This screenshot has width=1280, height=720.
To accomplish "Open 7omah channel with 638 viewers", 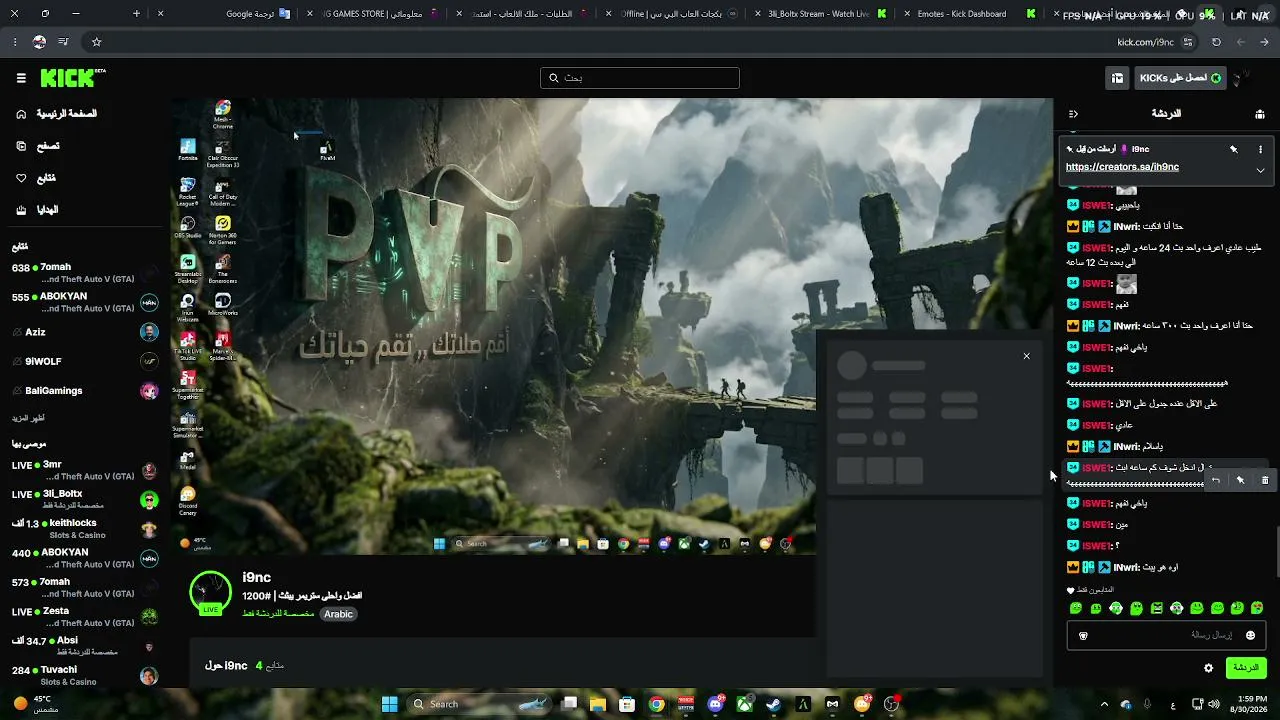I will pyautogui.click(x=85, y=273).
